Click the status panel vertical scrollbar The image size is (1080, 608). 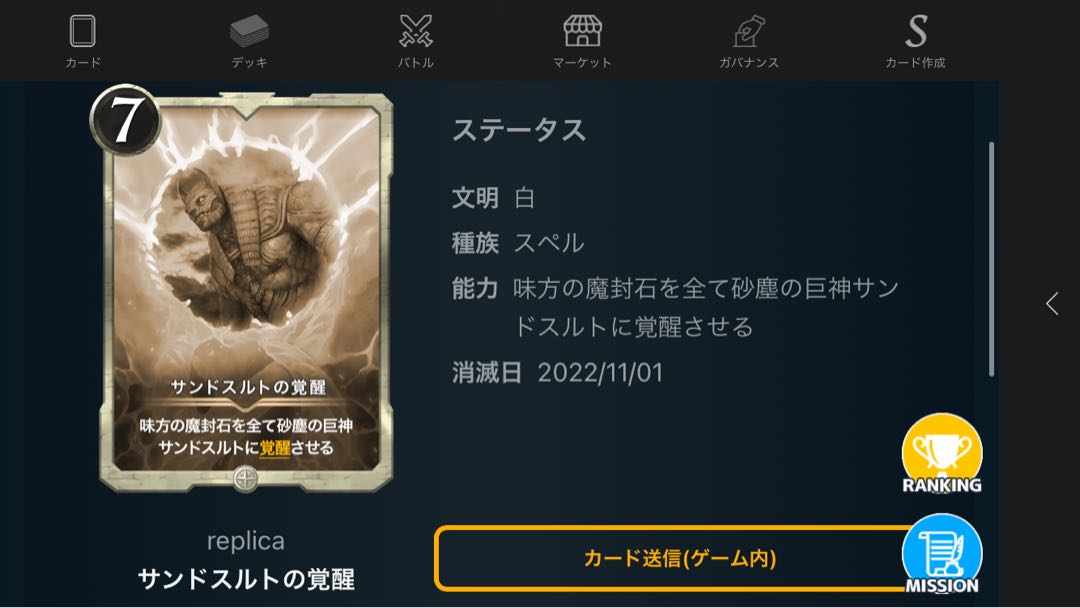click(991, 259)
